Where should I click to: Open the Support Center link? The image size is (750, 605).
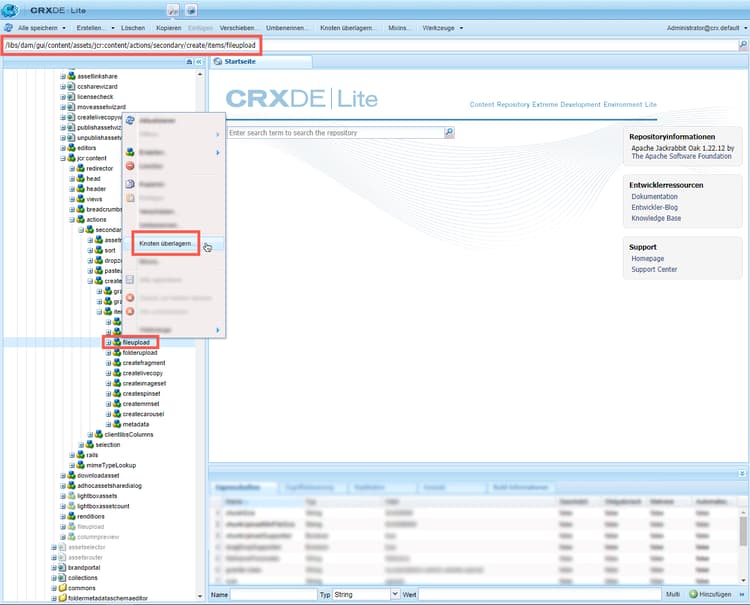[x=654, y=269]
